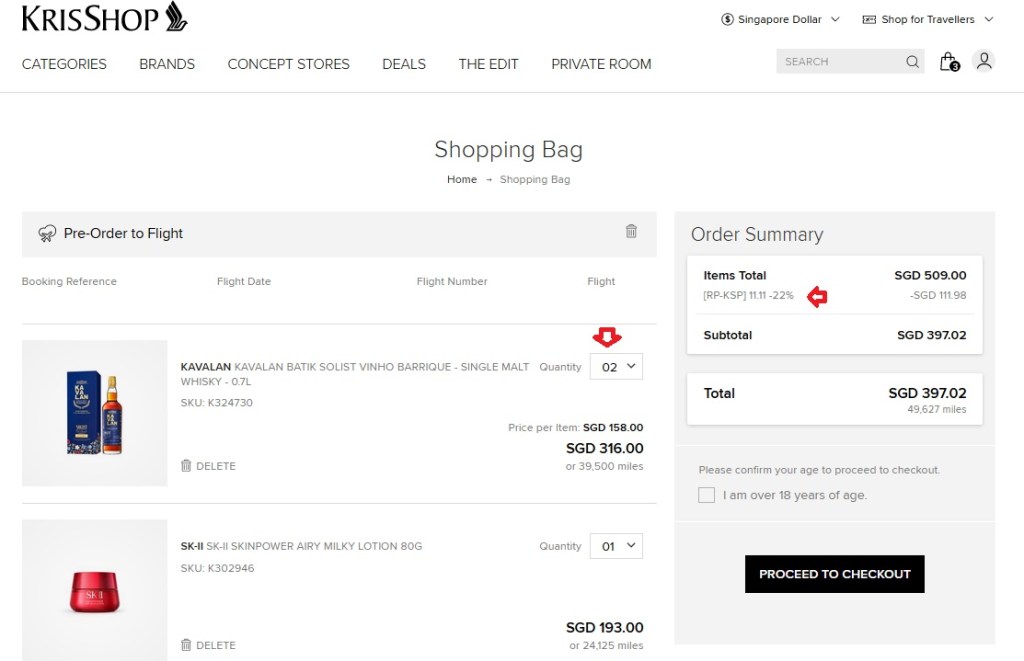Click the Pre-Order to Flight plane icon
Screen dimensions: 1024x661
tap(47, 233)
